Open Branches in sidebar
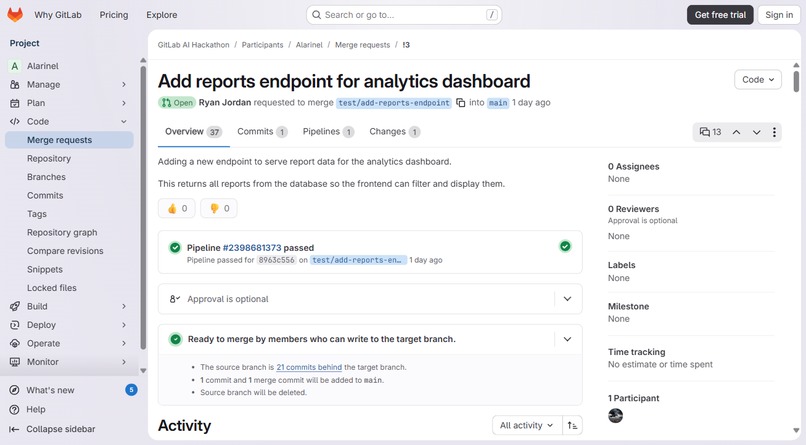806x445 pixels. [69, 177]
